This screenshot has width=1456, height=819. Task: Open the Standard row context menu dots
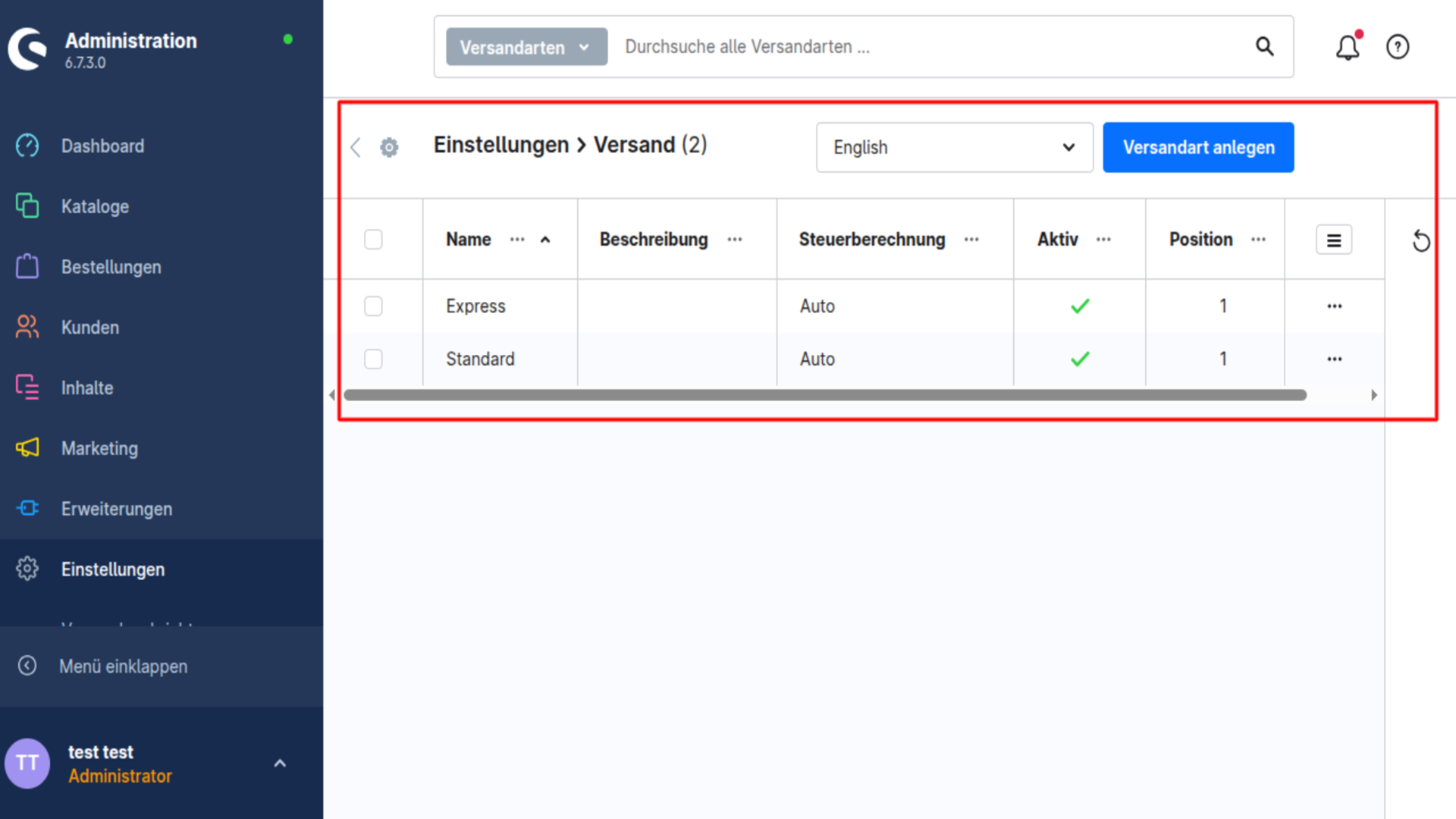1335,359
